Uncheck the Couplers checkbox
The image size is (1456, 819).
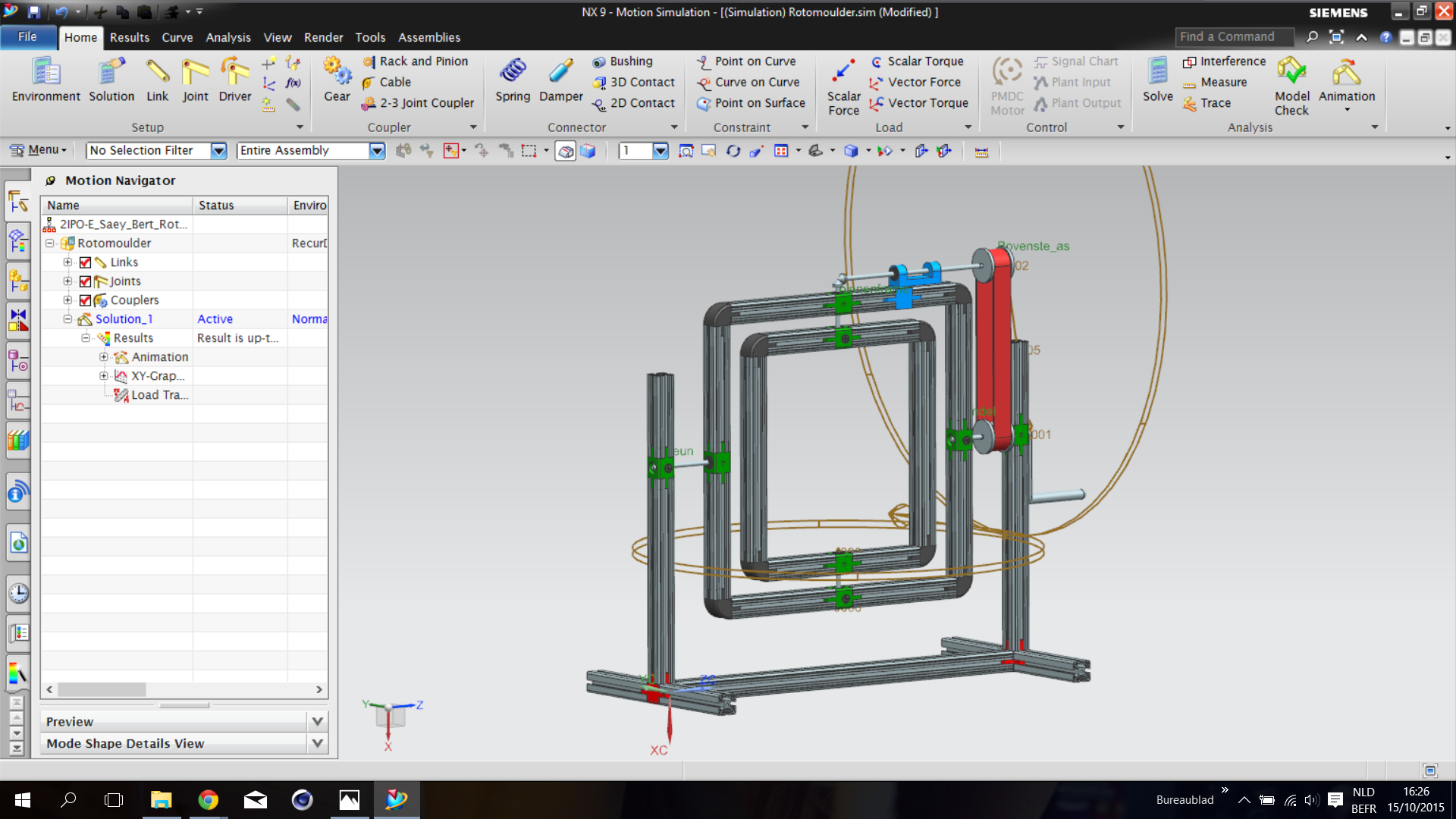pos(85,300)
